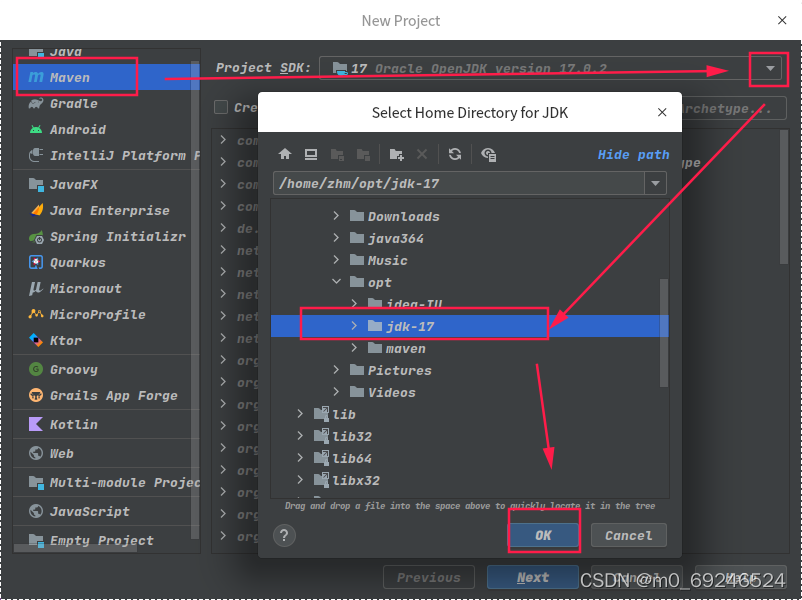Click the file tree vertical scrollbar
The image size is (802, 600).
click(x=663, y=332)
